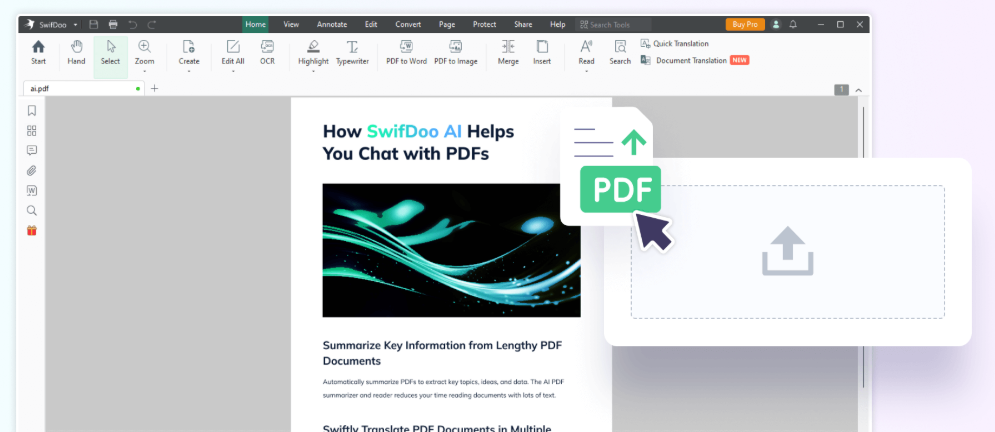The image size is (995, 432).
Task: Open the Protect tab
Action: (x=485, y=25)
